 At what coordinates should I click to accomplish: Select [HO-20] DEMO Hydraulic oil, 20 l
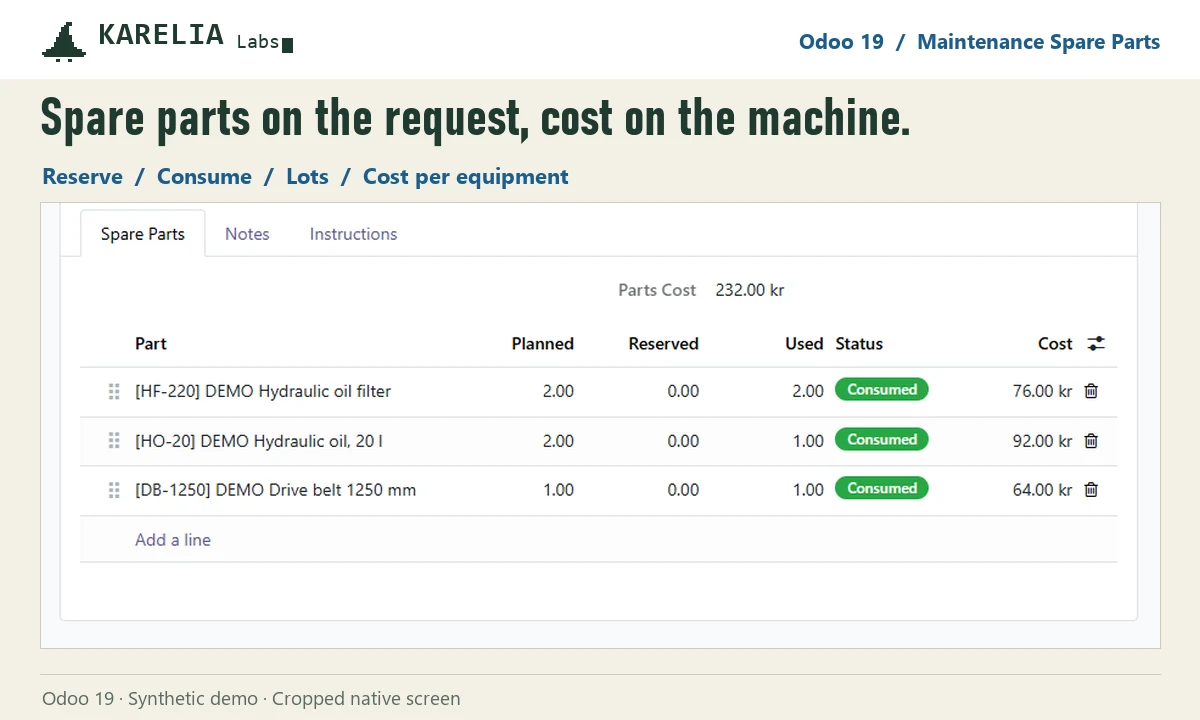pyautogui.click(x=259, y=441)
